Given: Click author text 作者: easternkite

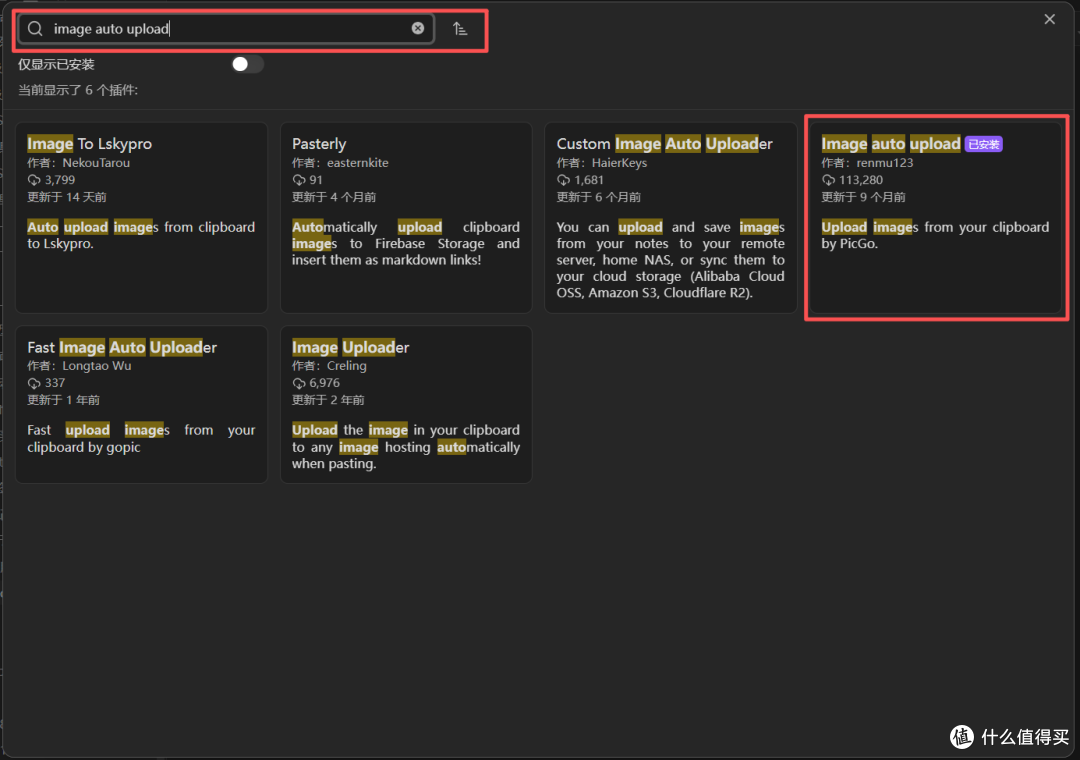Looking at the screenshot, I should (x=340, y=163).
